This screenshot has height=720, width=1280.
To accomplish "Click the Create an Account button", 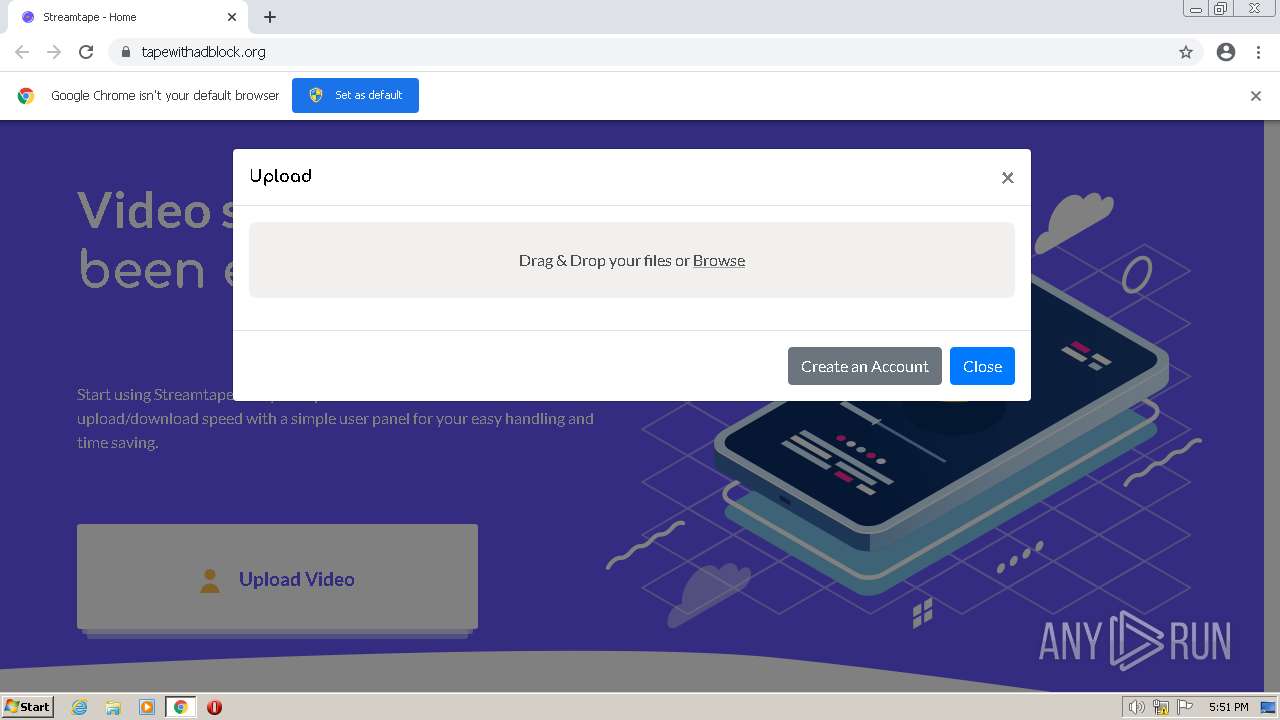I will (x=865, y=366).
